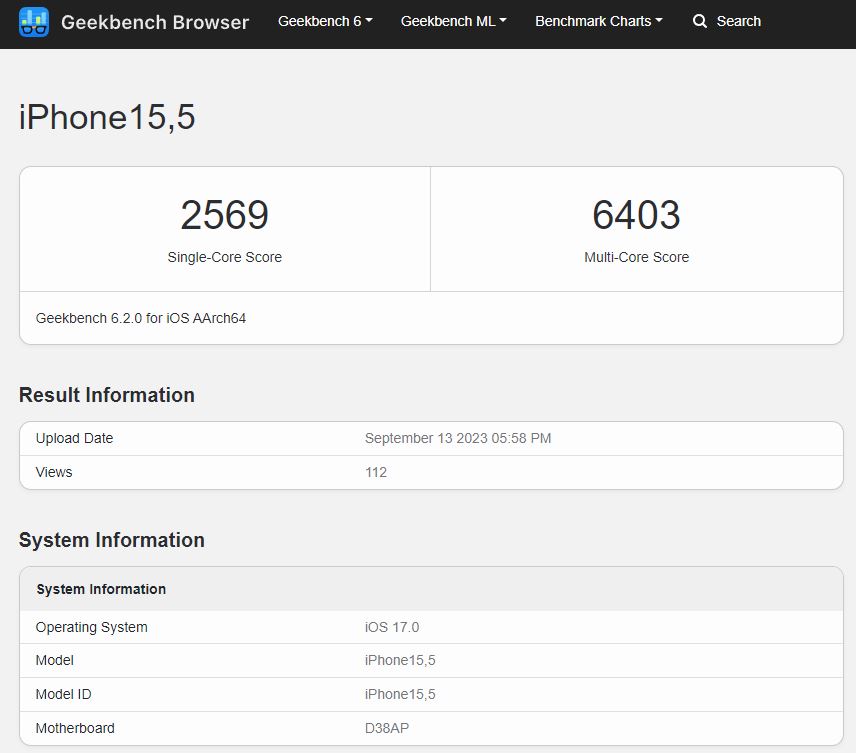Click the Motherboard label

pos(75,728)
